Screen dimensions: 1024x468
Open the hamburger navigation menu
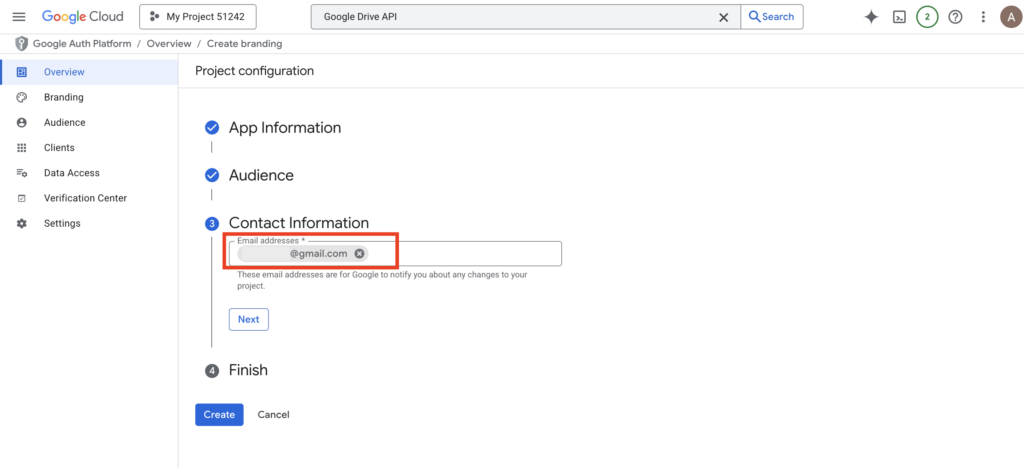[19, 17]
